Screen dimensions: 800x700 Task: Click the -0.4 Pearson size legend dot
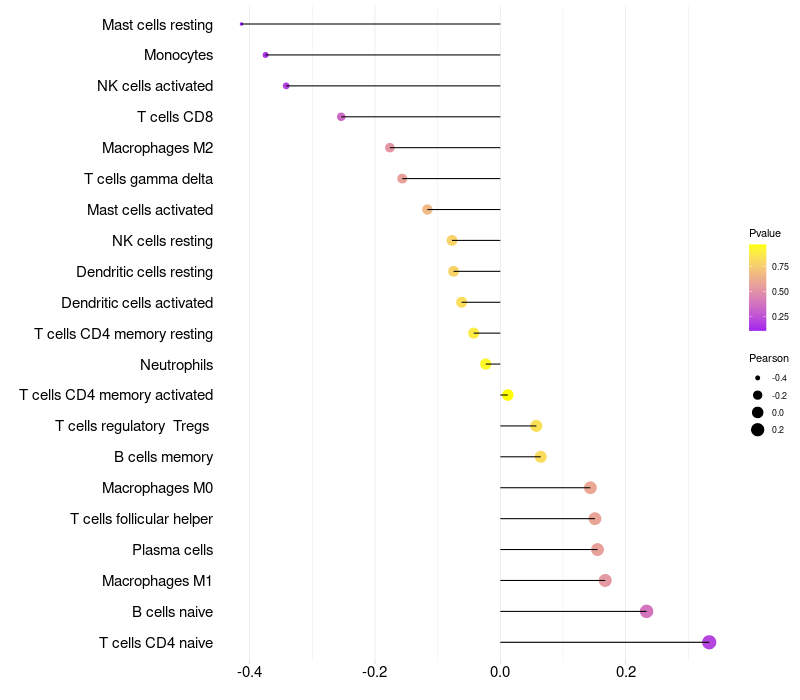pyautogui.click(x=758, y=378)
